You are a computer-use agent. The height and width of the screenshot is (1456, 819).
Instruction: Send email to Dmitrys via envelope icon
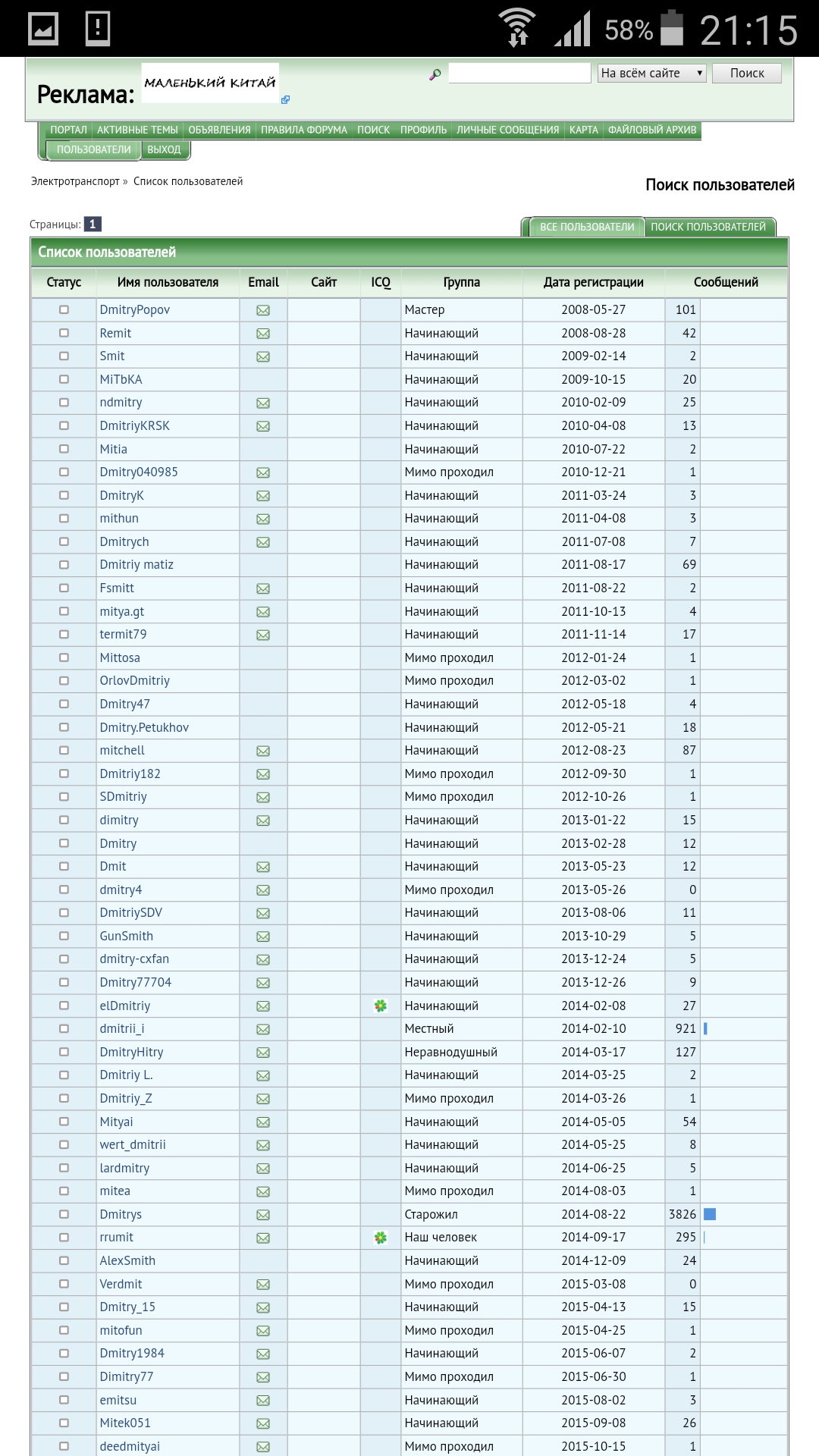pos(263,1215)
